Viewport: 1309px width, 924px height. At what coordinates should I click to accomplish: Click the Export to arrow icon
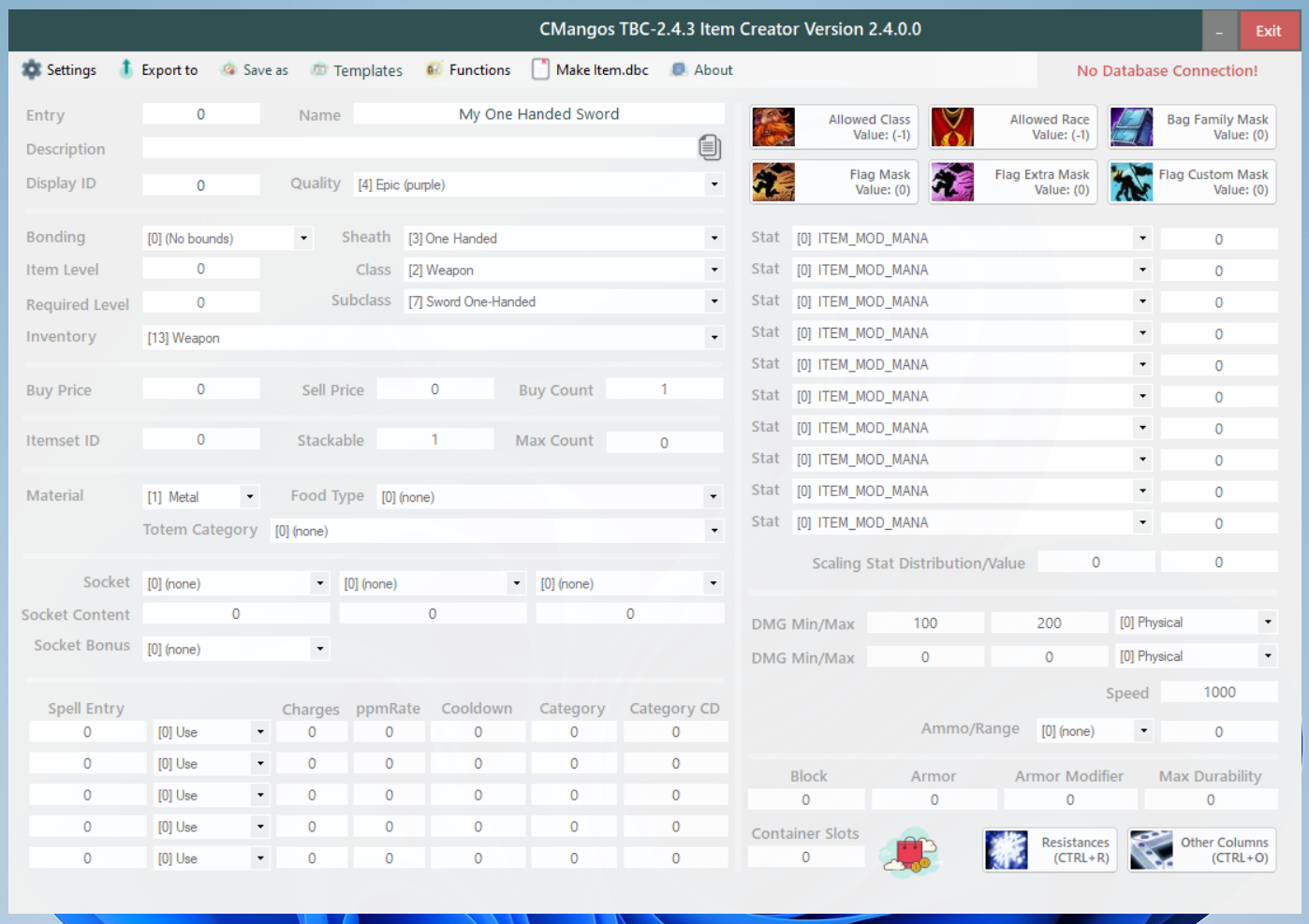pos(126,68)
